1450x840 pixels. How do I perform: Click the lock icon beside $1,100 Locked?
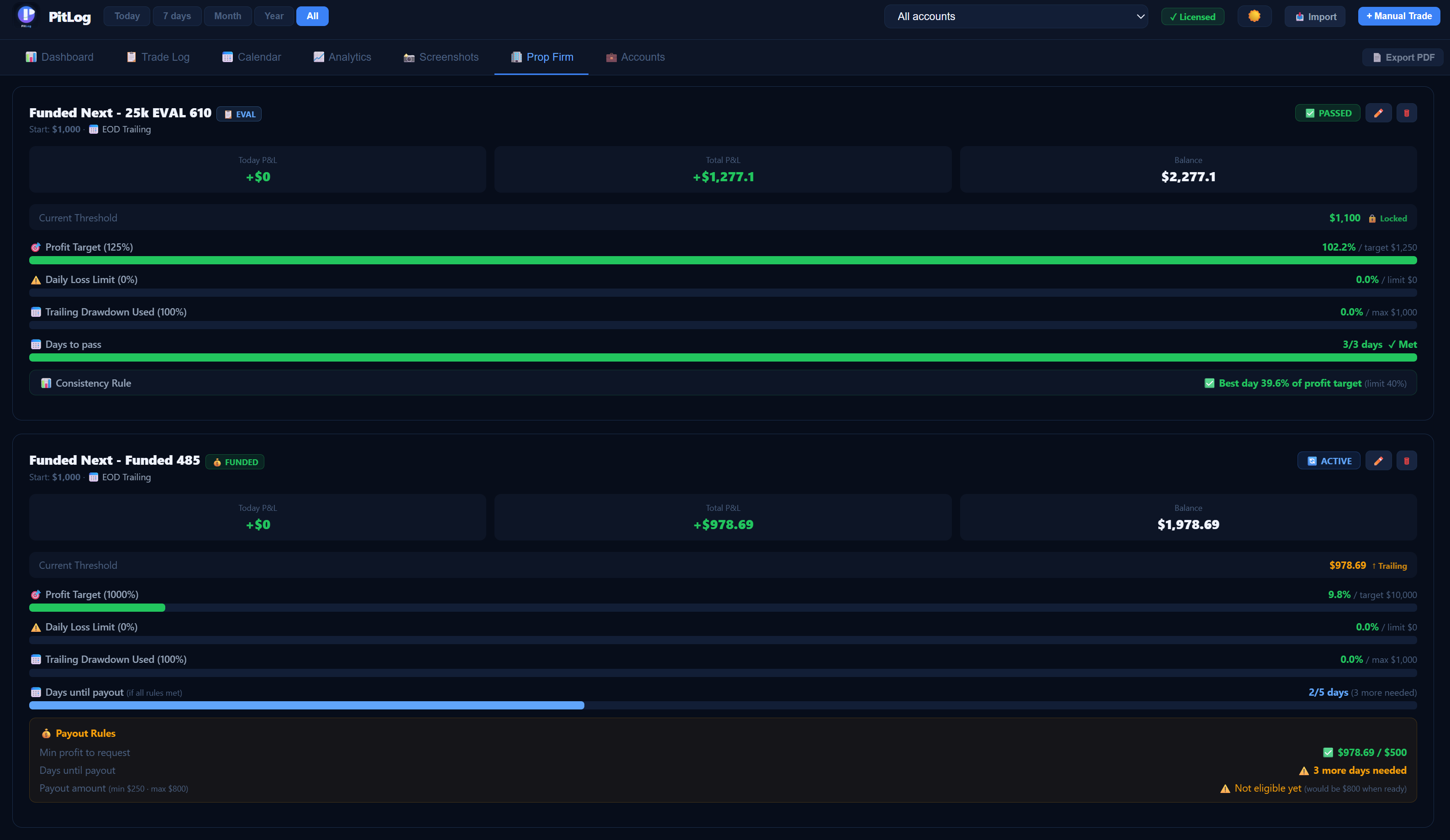point(1372,219)
